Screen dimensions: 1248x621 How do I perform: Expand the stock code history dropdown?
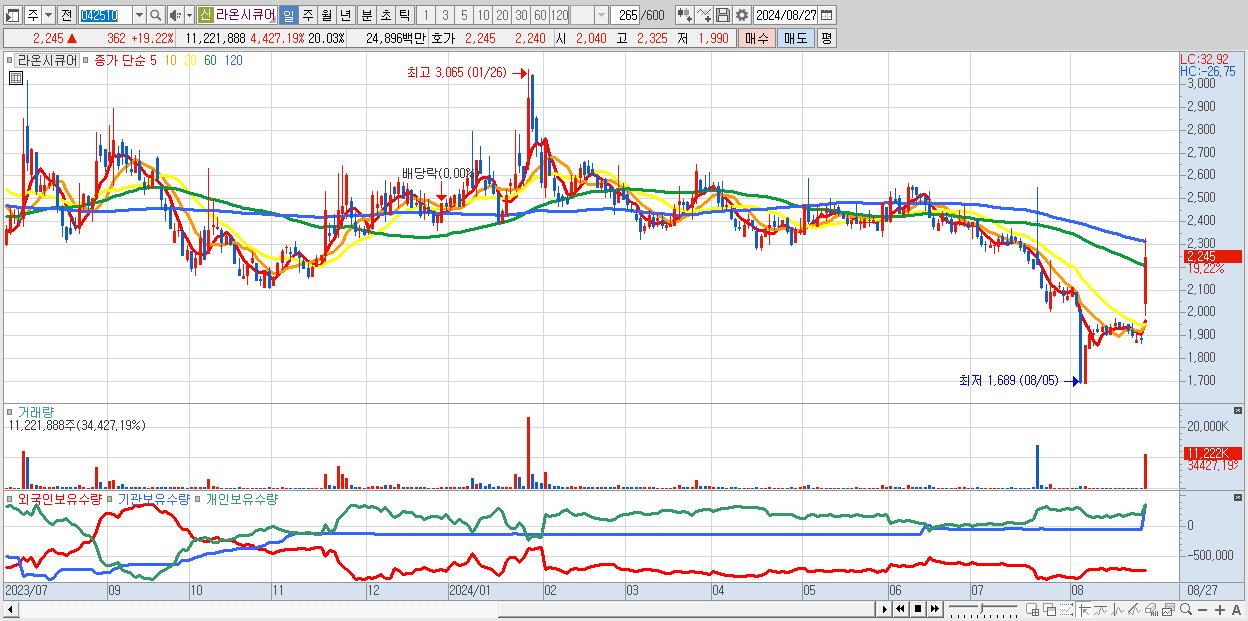(x=139, y=15)
